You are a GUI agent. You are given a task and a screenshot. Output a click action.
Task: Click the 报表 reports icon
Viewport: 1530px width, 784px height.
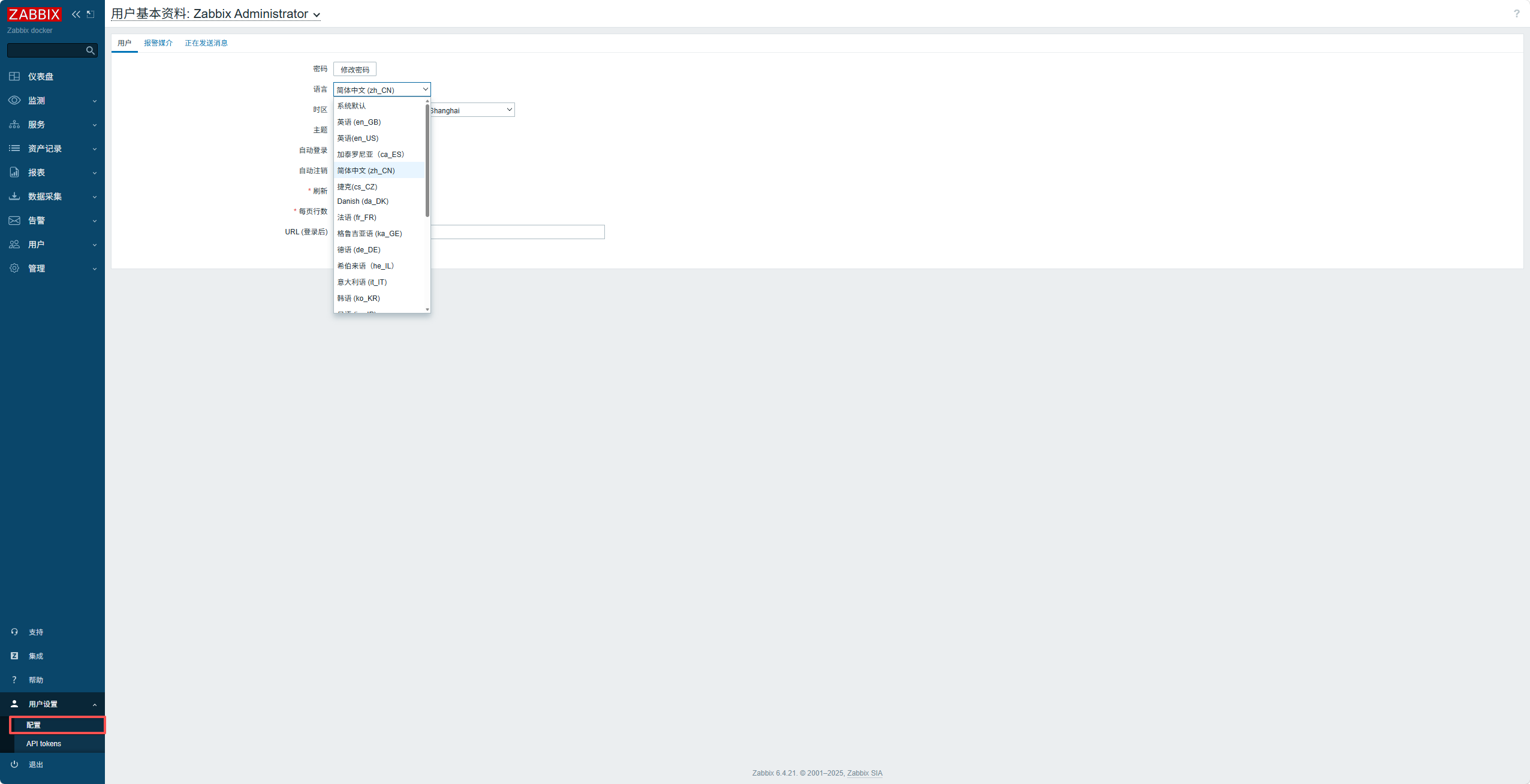click(14, 172)
